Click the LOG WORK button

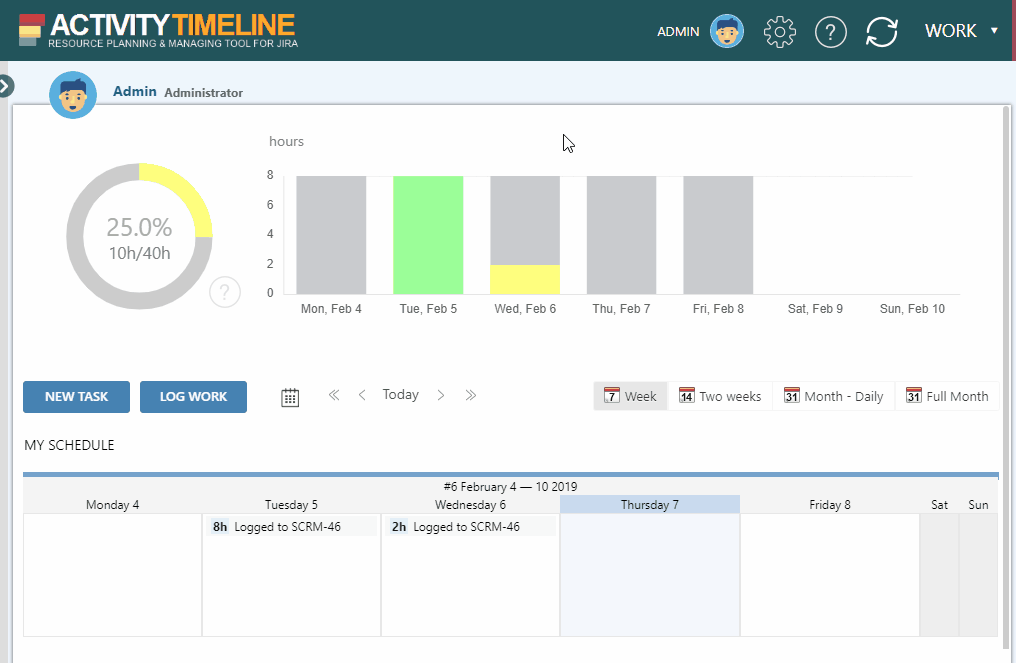[x=193, y=397]
